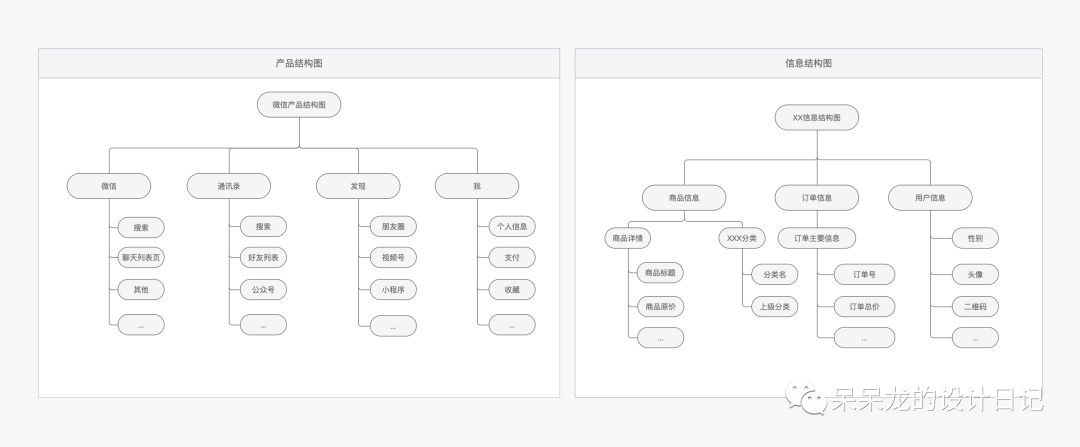Click the XX信息结构图 root node
Viewport: 1080px width, 447px height.
coord(816,118)
